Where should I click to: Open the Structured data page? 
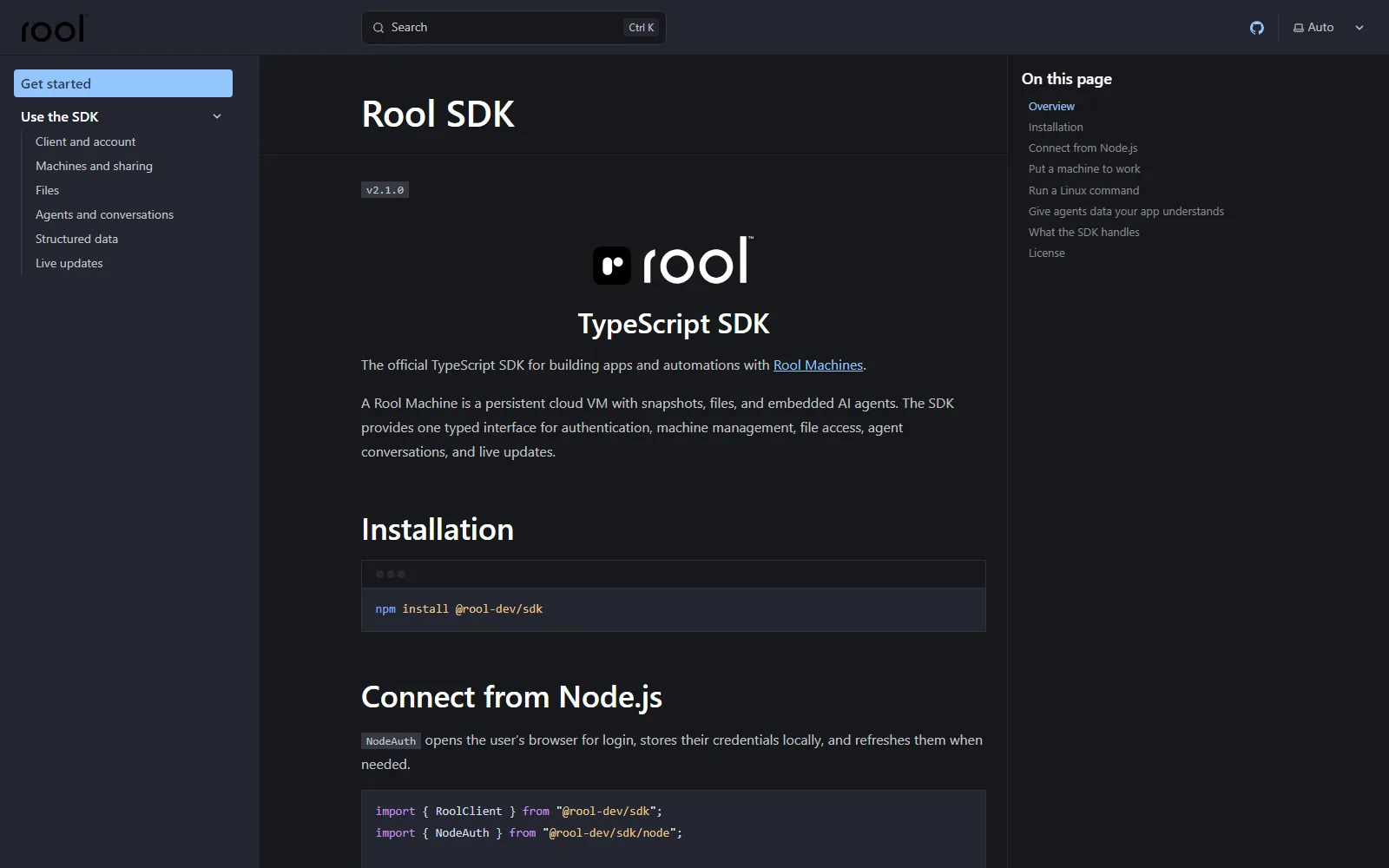76,239
